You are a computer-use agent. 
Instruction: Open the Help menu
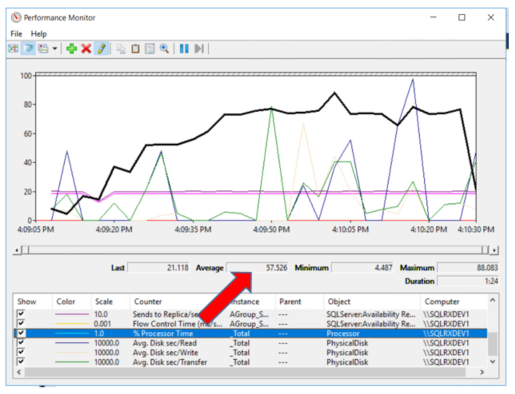[39, 34]
